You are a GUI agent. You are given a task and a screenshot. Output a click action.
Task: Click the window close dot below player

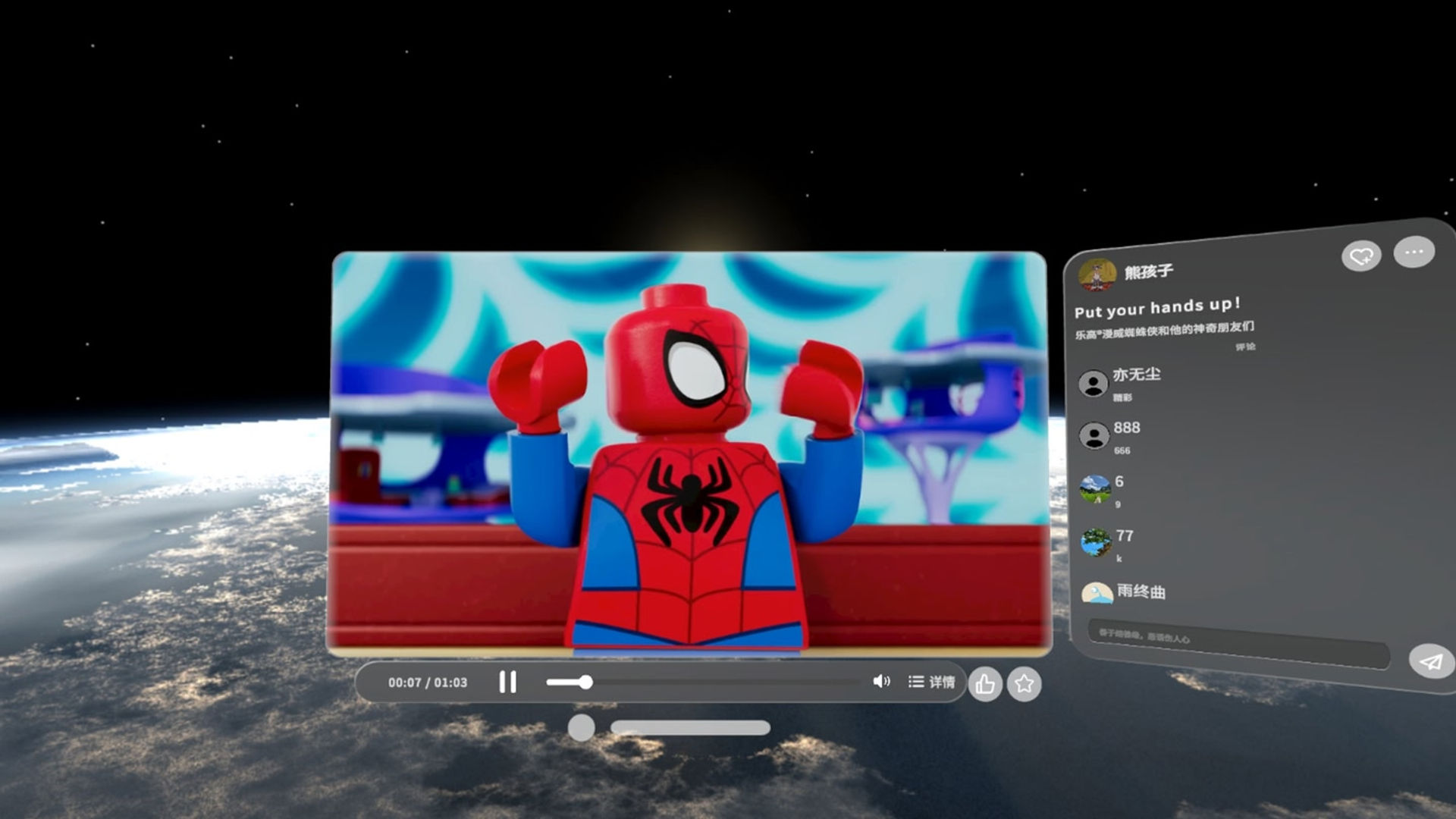click(x=582, y=728)
